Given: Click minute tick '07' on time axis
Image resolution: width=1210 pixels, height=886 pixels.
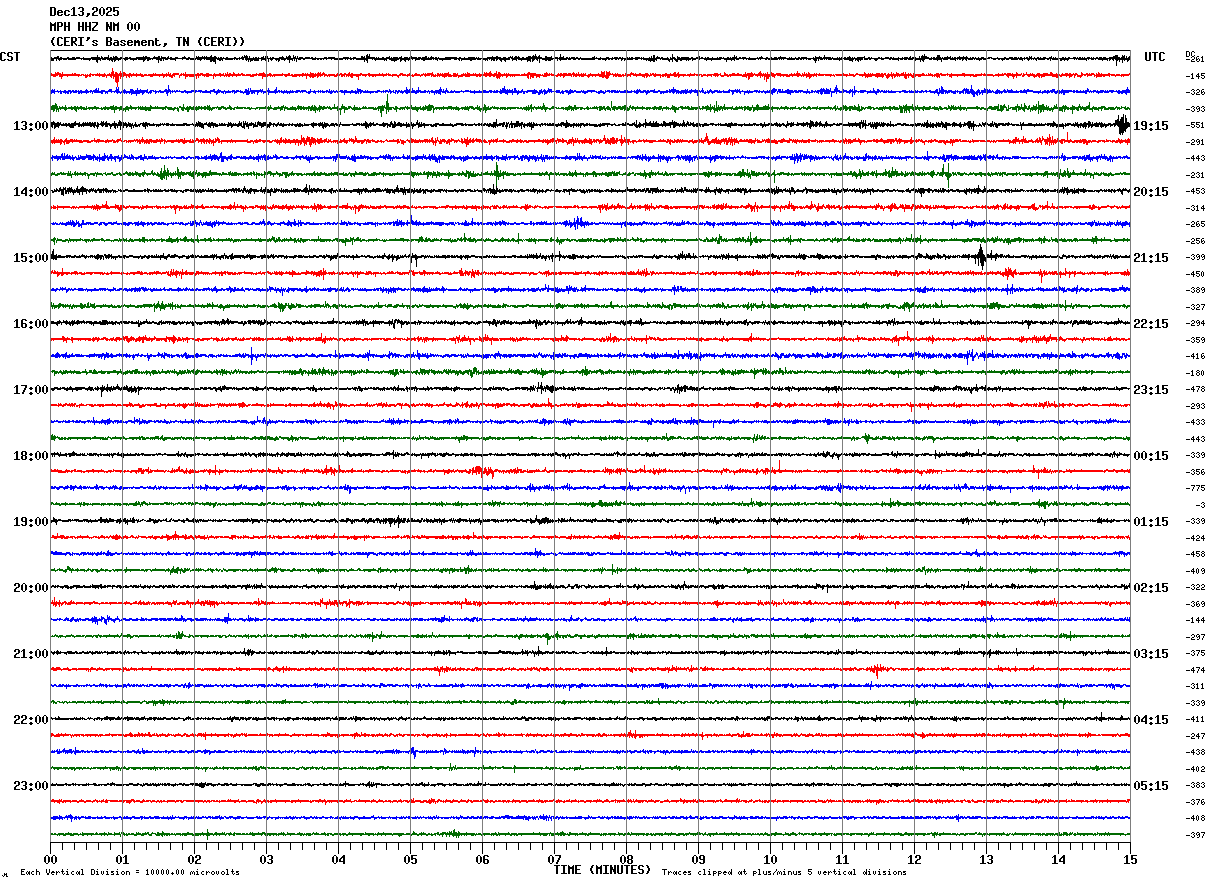Looking at the screenshot, I should 554,859.
